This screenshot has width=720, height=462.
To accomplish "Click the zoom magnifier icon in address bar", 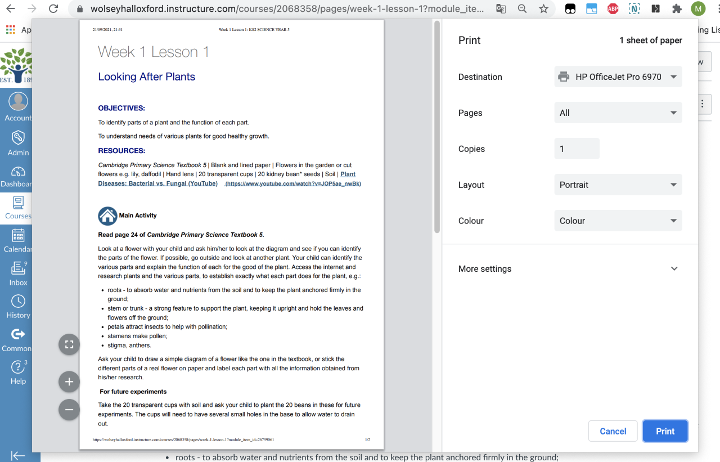I will click(522, 8).
